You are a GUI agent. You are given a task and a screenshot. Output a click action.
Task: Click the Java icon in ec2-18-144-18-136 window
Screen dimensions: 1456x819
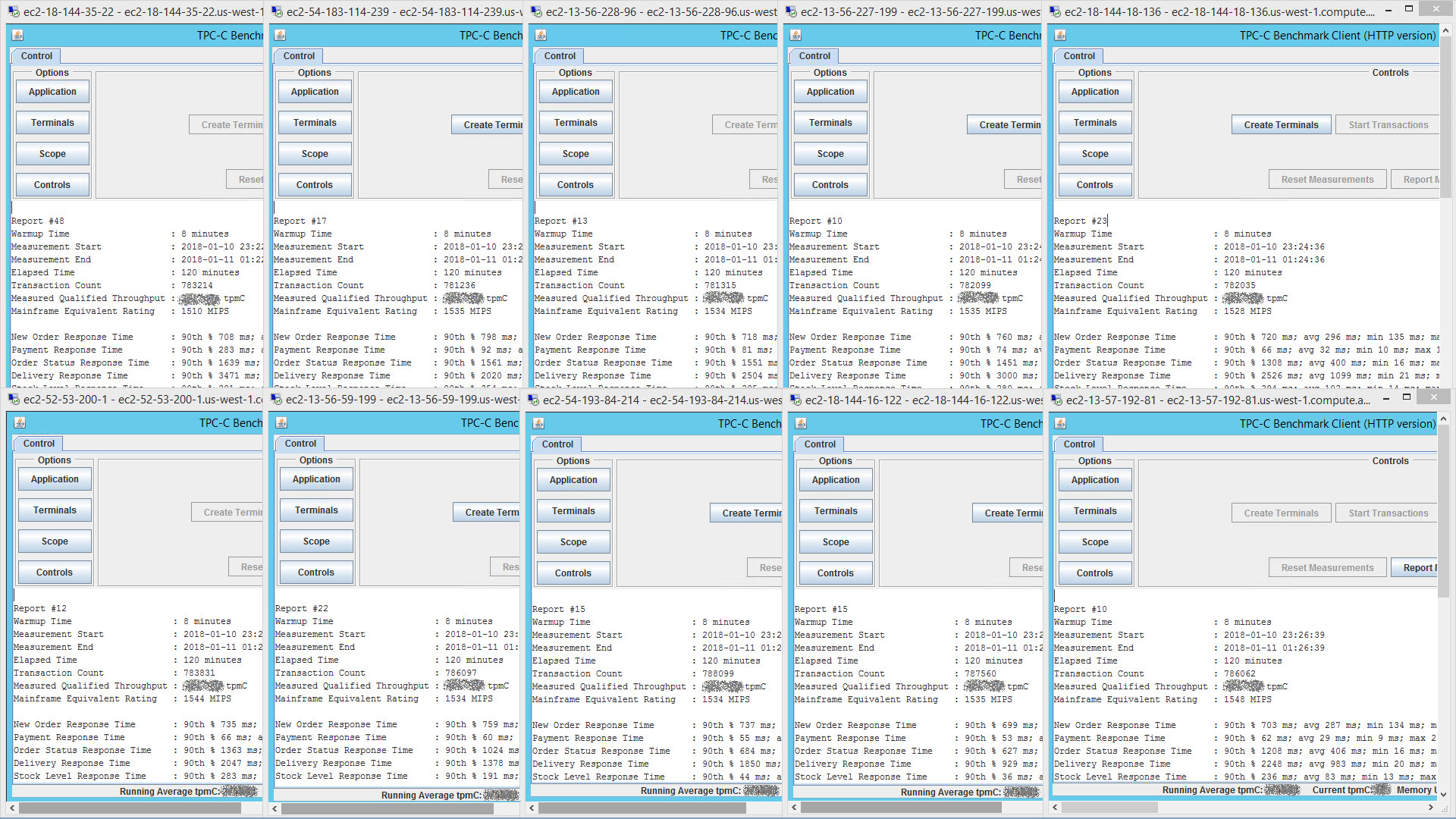(1060, 36)
